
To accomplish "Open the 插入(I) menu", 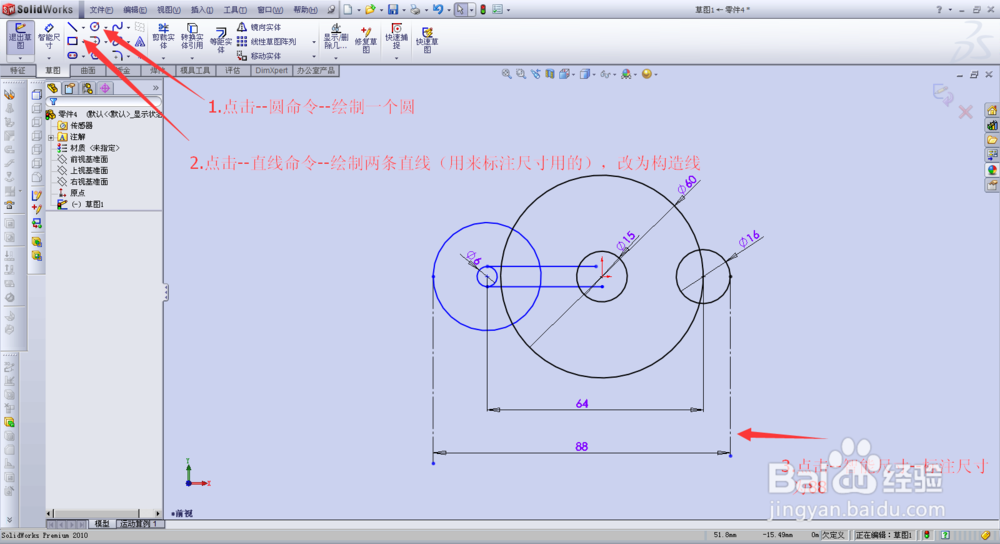I will (202, 10).
